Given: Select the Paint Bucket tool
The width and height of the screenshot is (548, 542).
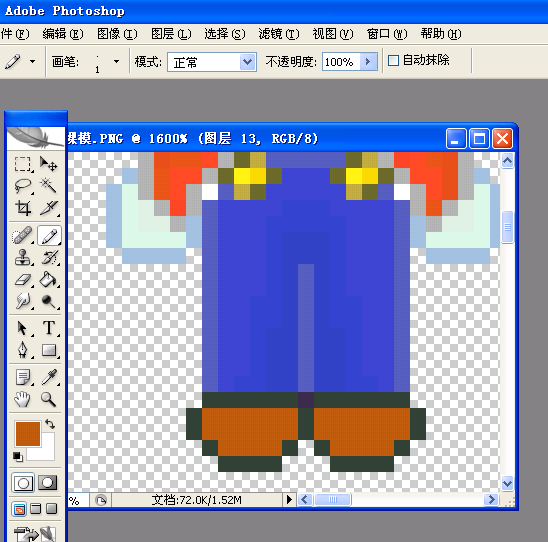Looking at the screenshot, I should pos(49,279).
